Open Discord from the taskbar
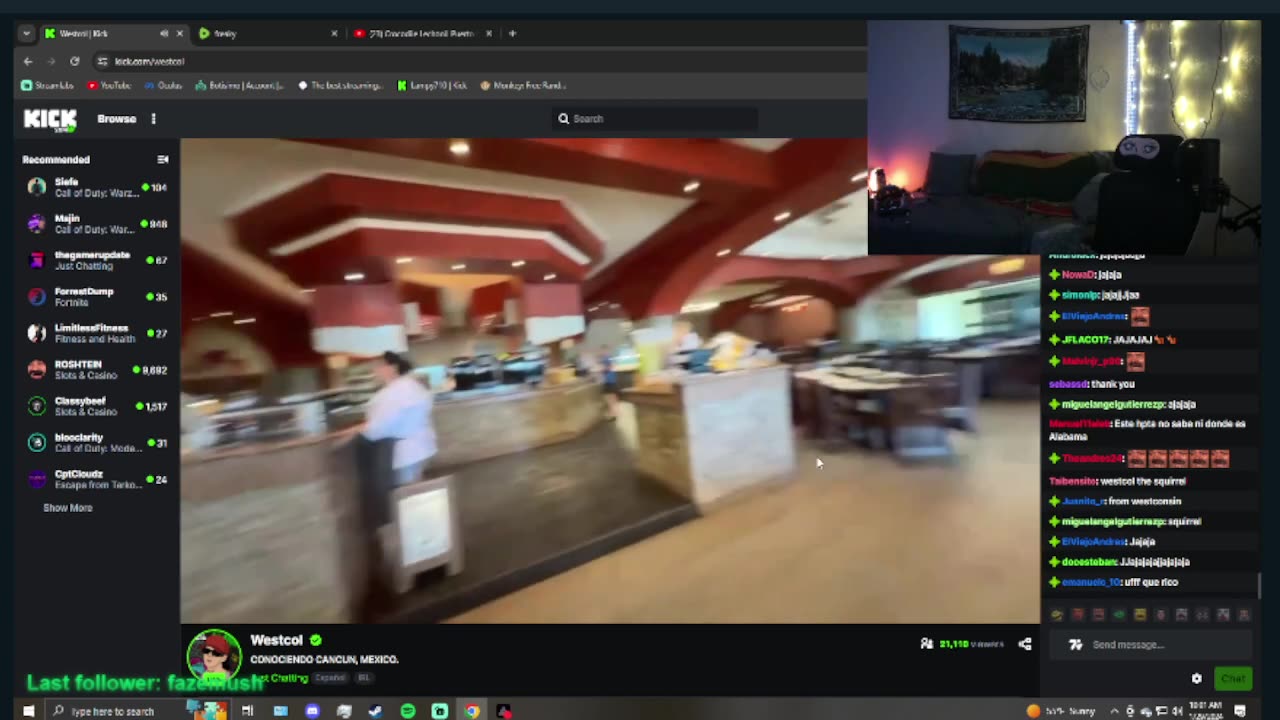Viewport: 1280px width, 720px height. [312, 711]
